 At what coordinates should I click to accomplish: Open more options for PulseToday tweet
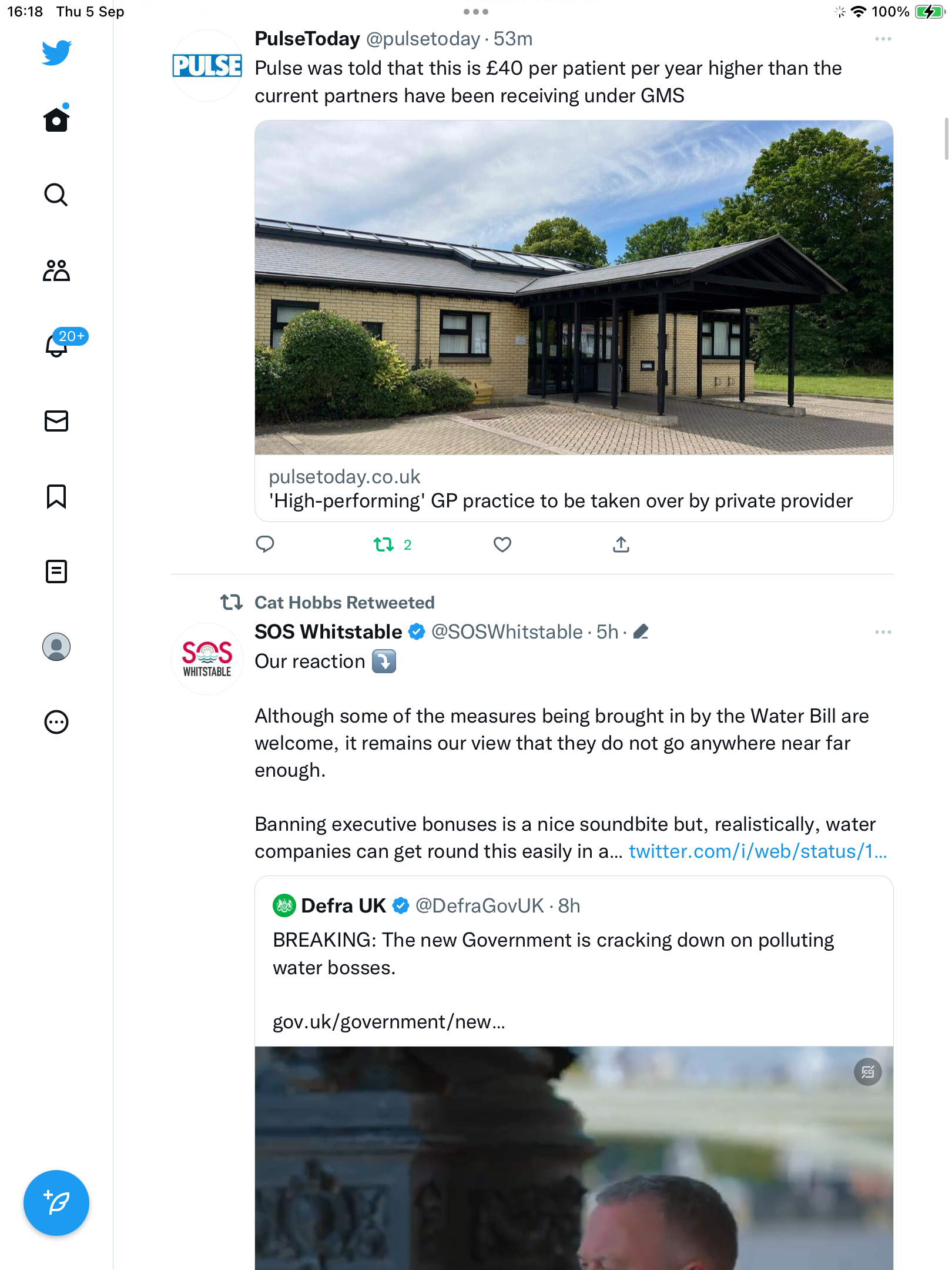coord(883,39)
